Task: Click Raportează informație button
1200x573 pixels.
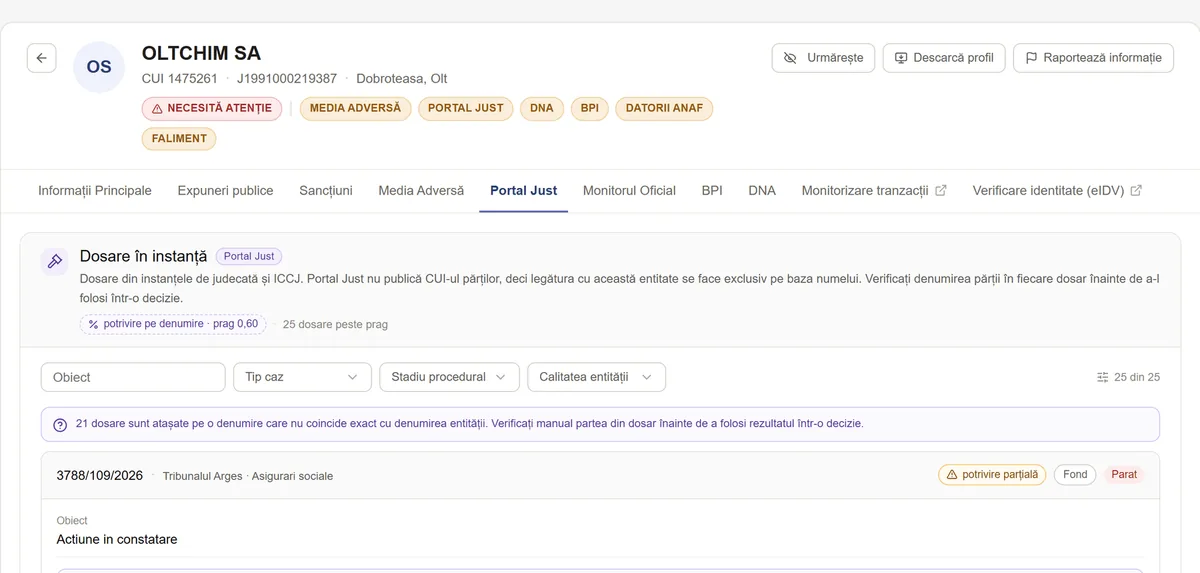Action: click(x=1093, y=58)
